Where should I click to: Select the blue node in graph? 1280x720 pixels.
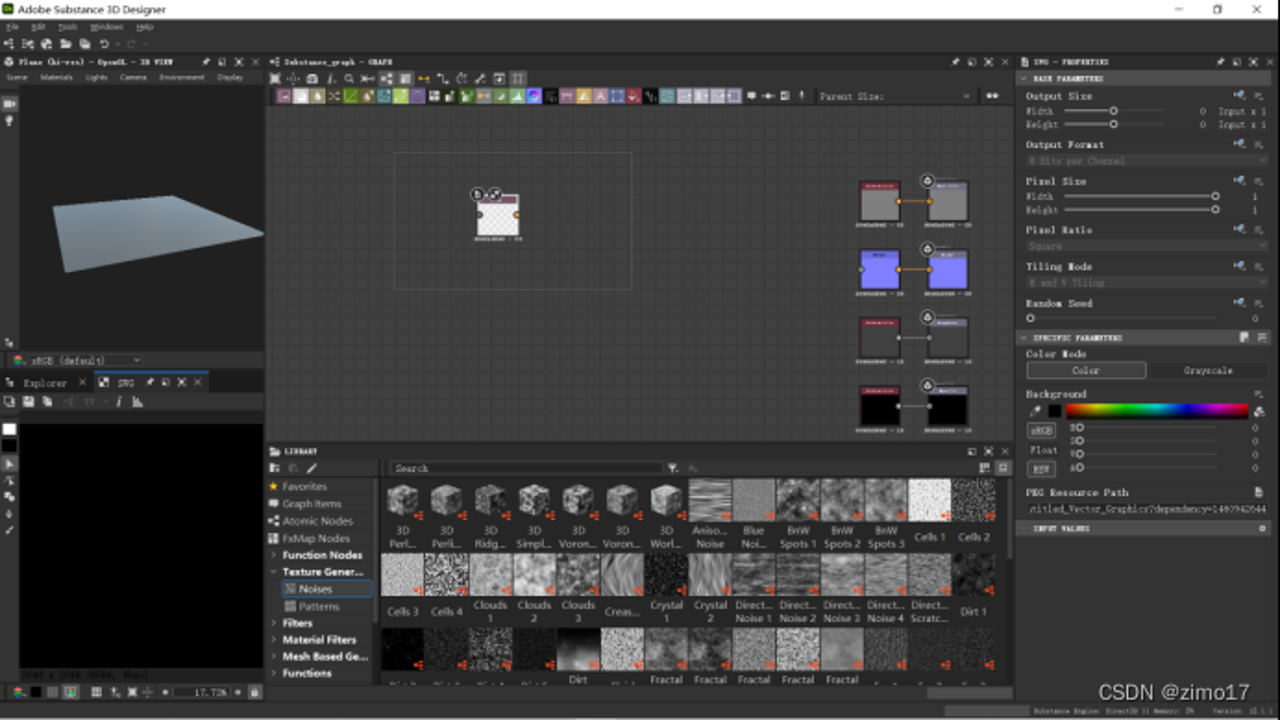tap(880, 269)
